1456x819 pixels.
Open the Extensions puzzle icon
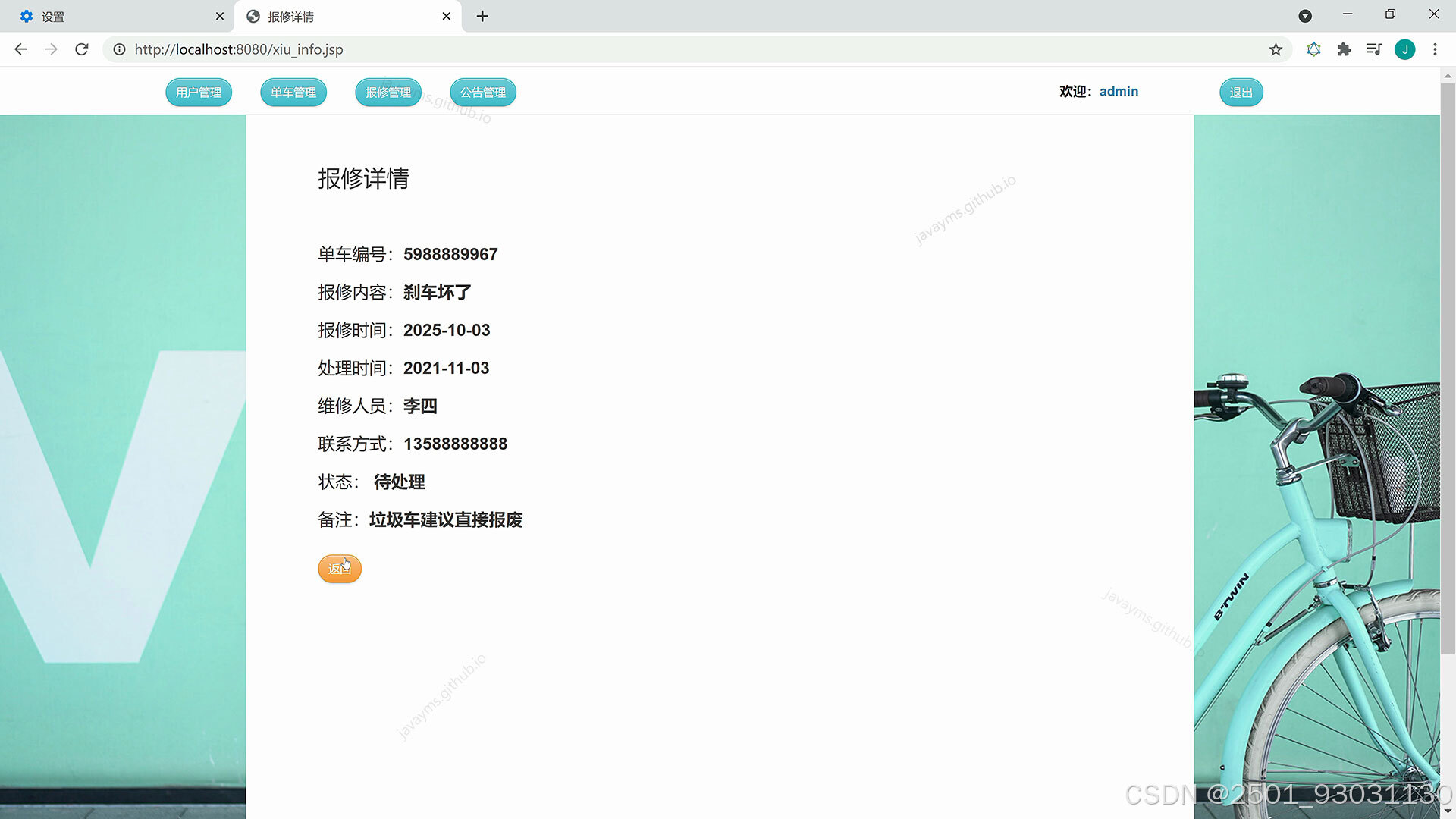pyautogui.click(x=1344, y=49)
